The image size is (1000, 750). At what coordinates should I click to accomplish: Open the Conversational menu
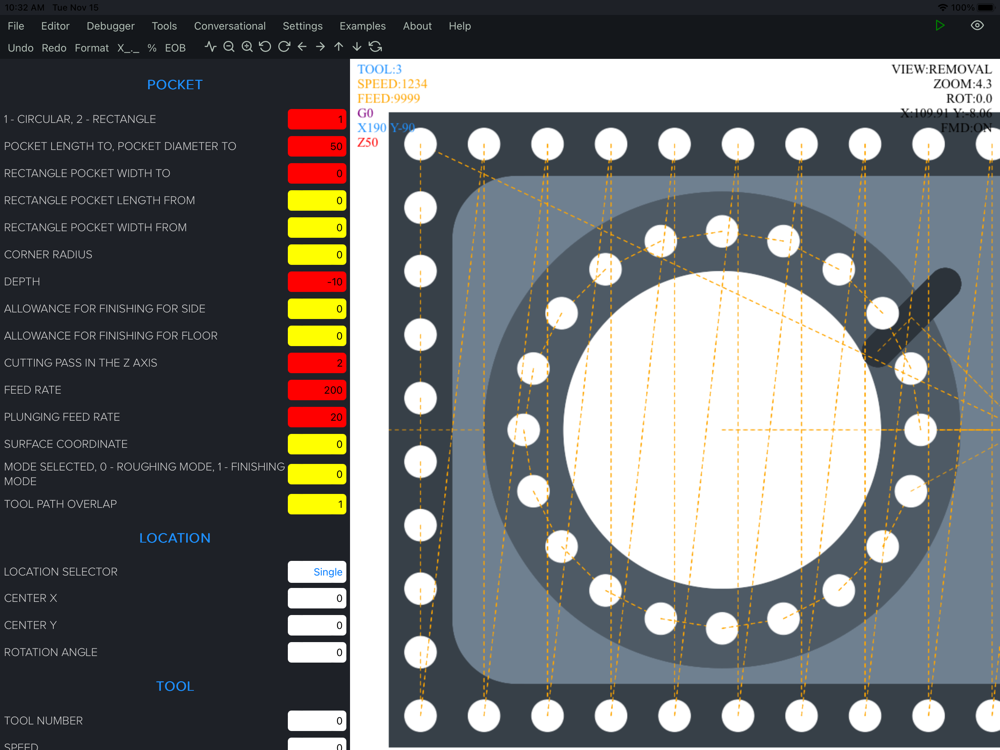coord(230,26)
